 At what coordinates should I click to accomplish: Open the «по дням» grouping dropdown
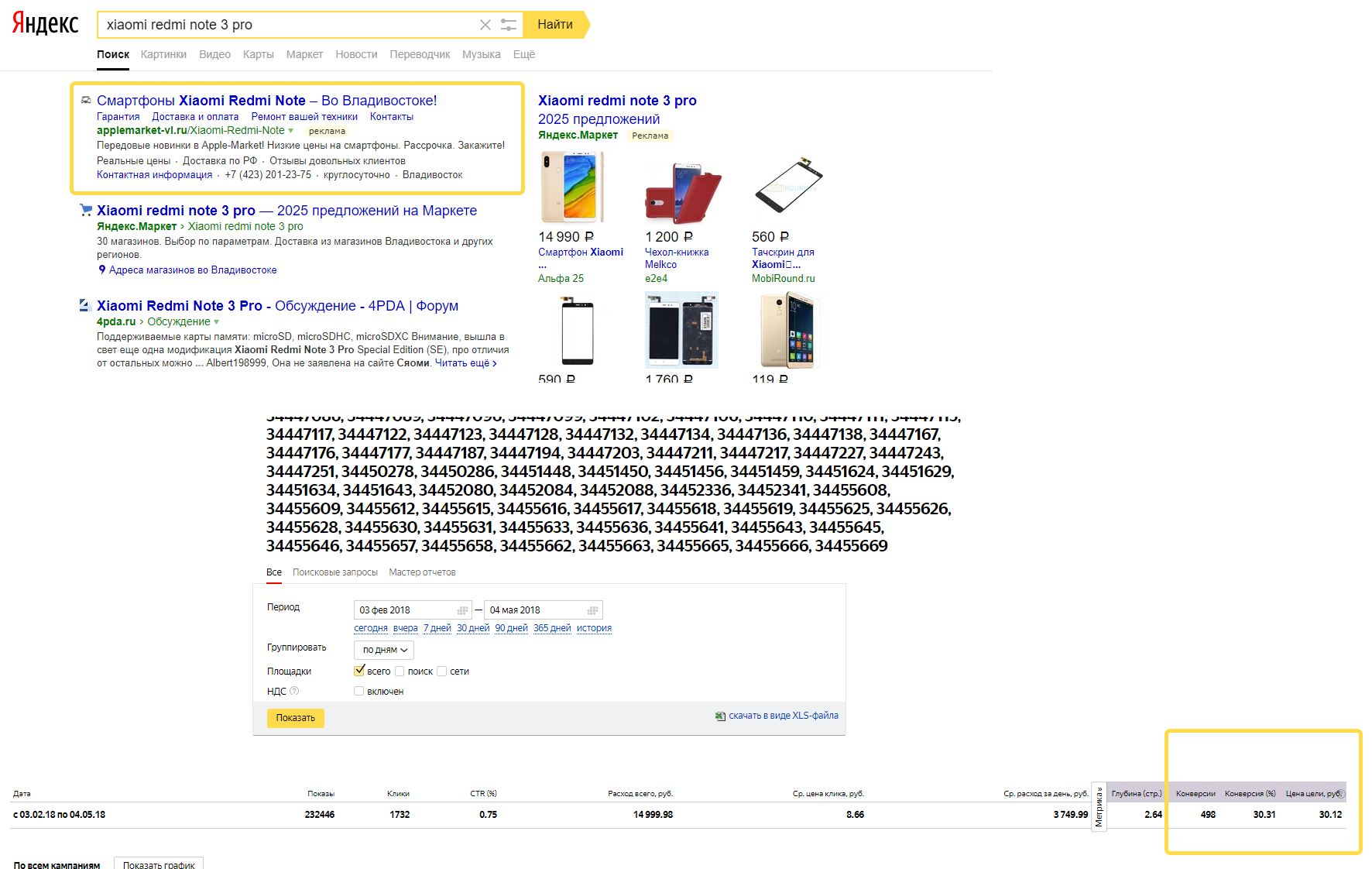384,650
